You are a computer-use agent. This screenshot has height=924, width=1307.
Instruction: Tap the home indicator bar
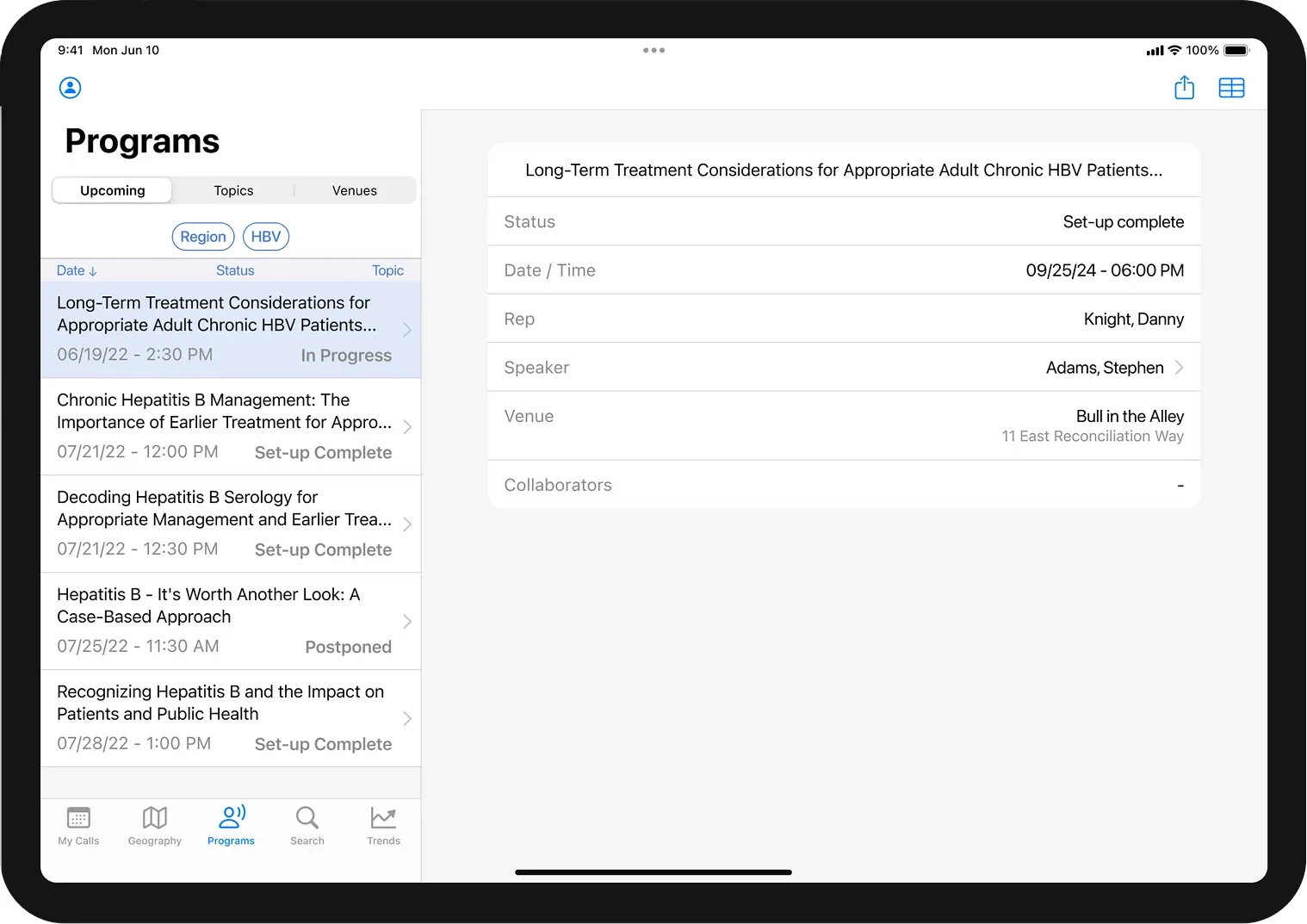point(653,872)
